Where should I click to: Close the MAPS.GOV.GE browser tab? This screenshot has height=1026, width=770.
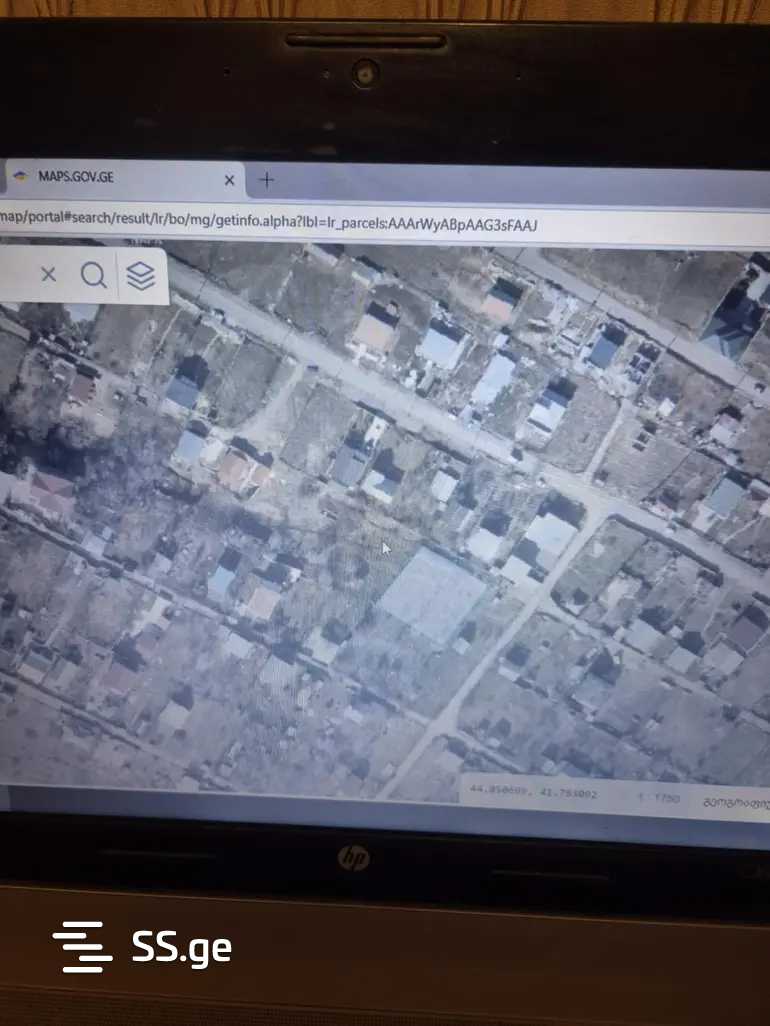click(x=229, y=180)
